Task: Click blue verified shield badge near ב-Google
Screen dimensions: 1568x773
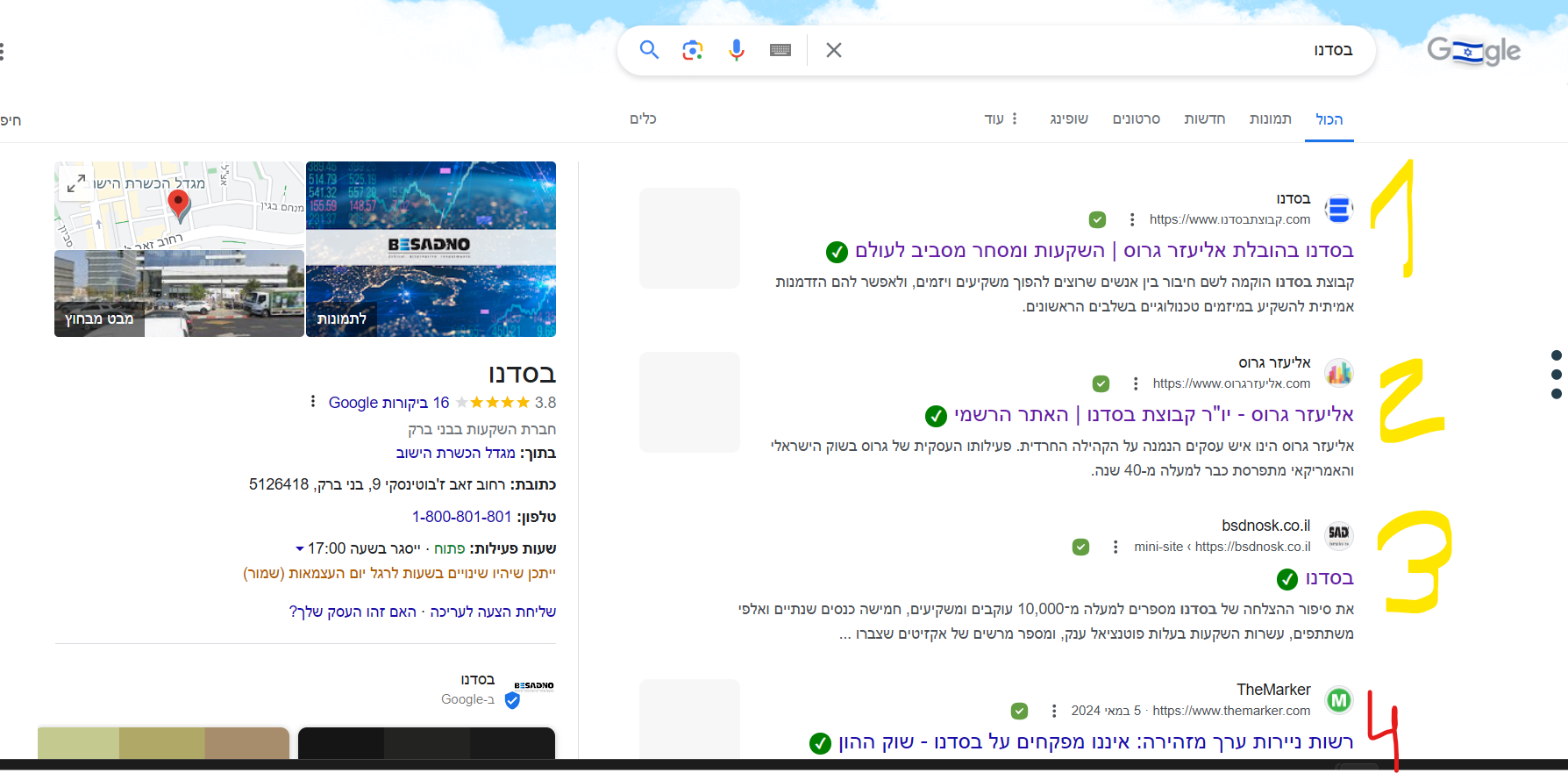Action: (513, 700)
